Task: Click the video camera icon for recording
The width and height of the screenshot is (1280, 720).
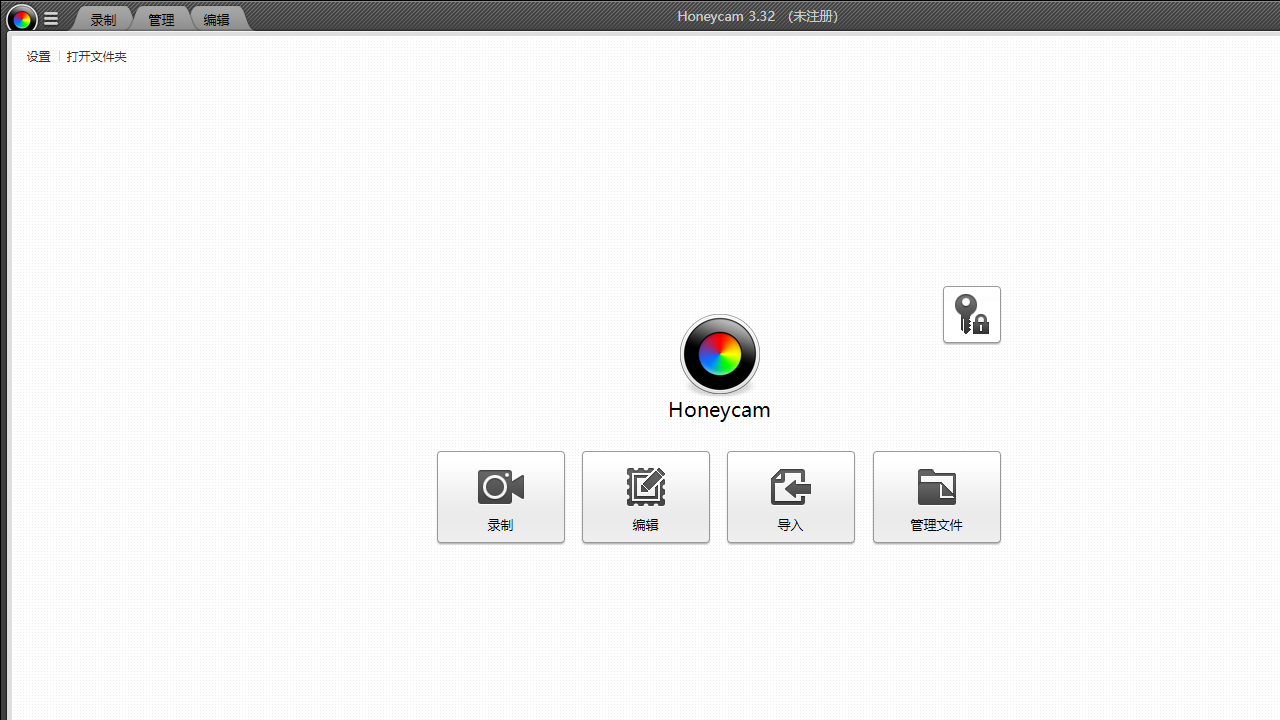Action: pyautogui.click(x=500, y=487)
